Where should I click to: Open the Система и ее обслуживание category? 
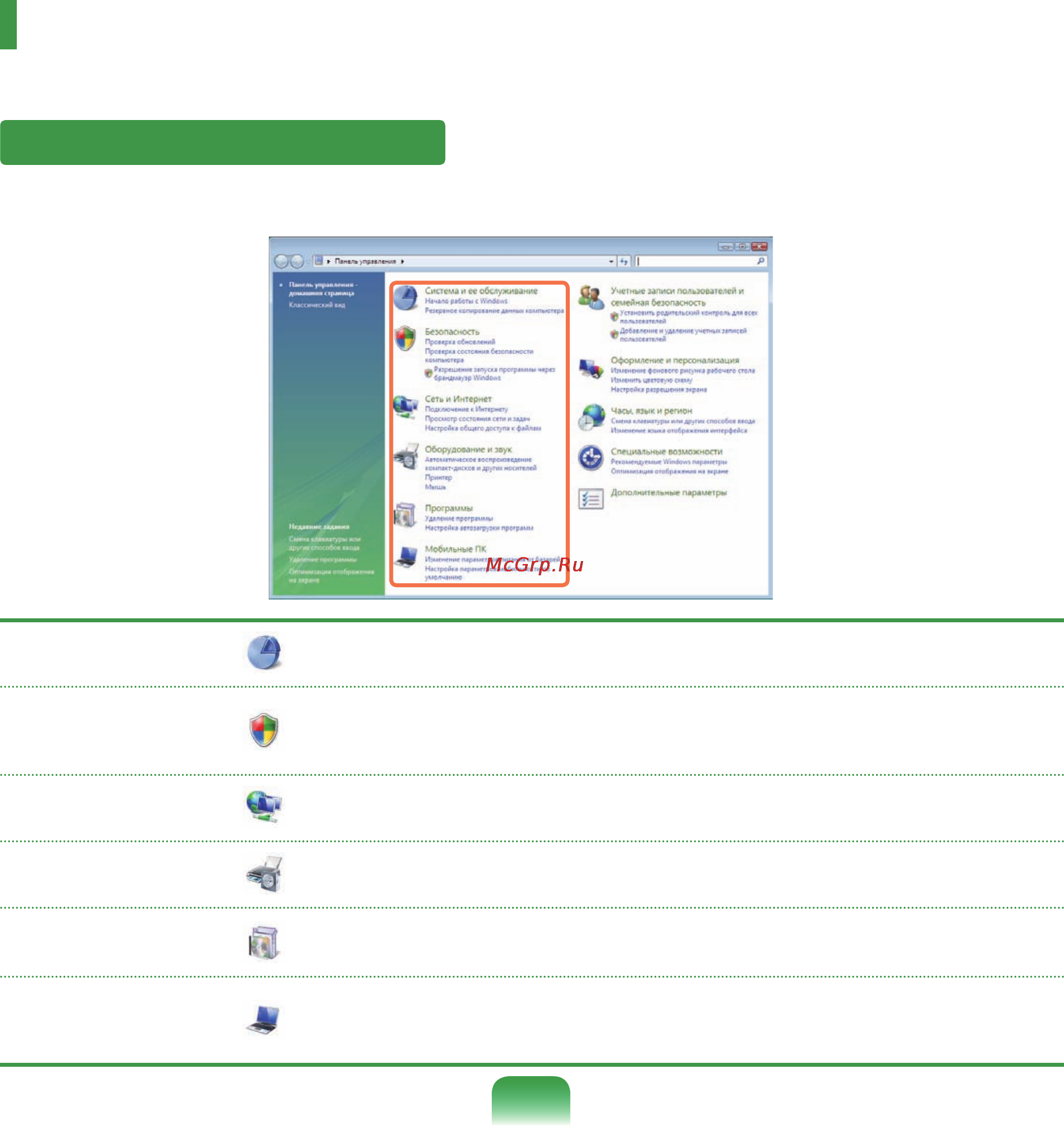click(x=481, y=290)
